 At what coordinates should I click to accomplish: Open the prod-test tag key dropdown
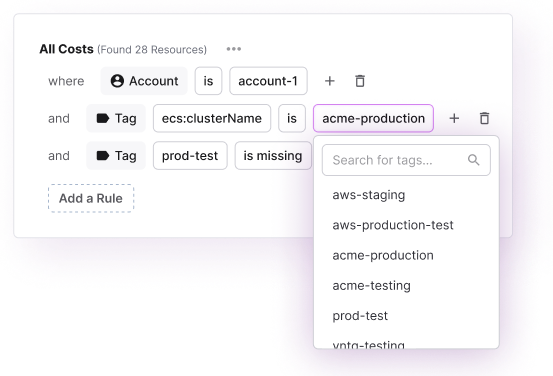pos(190,156)
